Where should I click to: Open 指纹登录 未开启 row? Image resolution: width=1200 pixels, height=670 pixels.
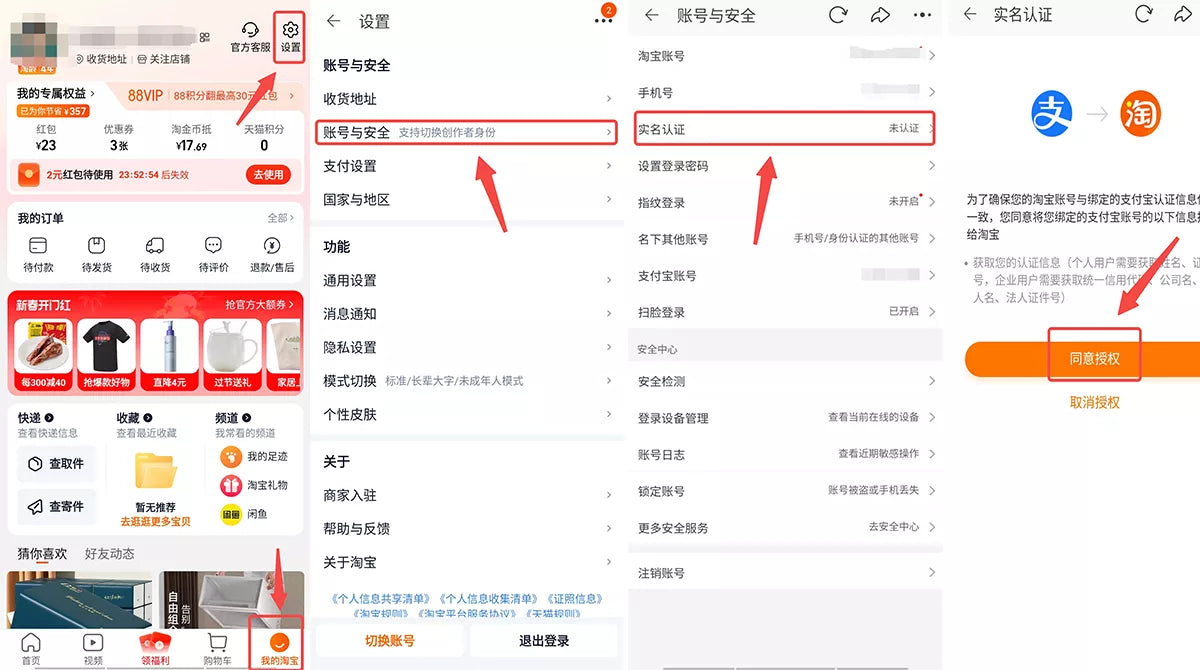point(785,202)
